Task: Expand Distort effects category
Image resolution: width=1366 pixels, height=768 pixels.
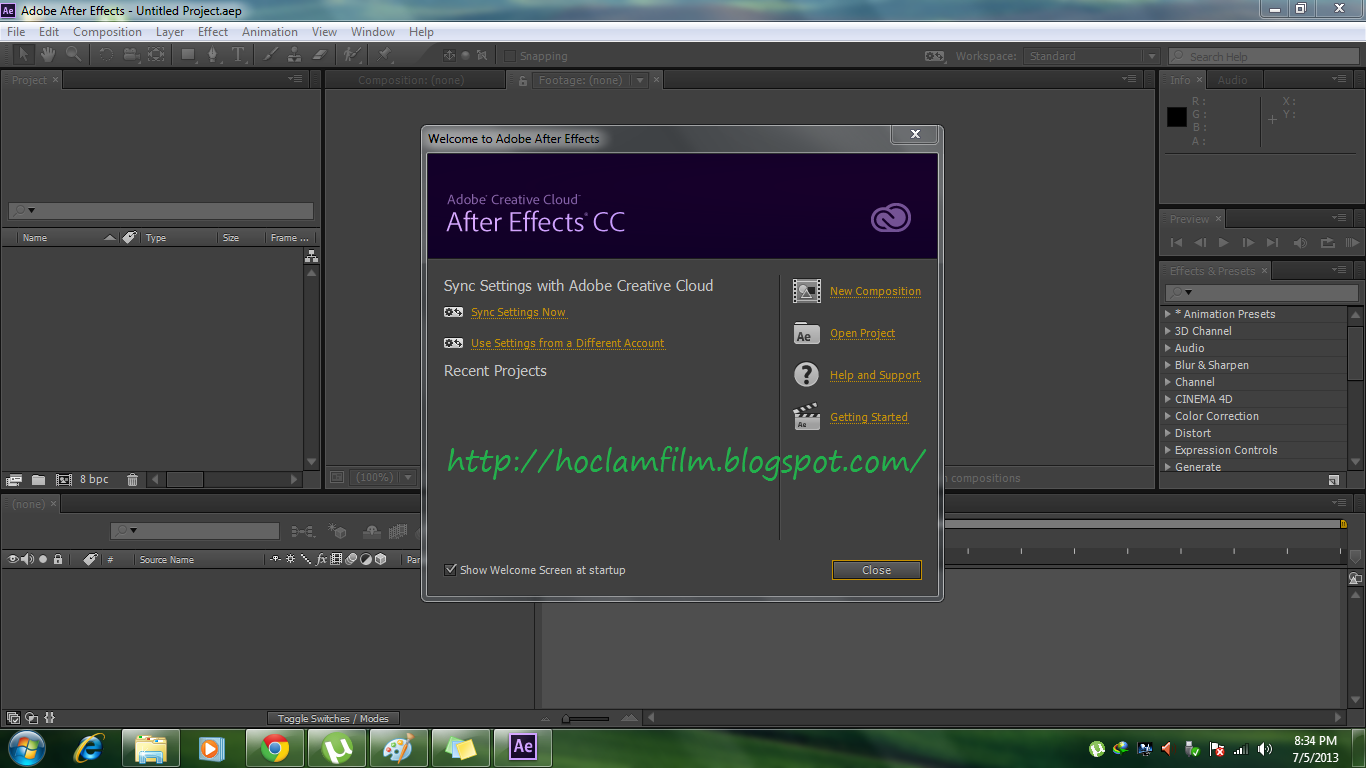Action: pyautogui.click(x=1168, y=433)
